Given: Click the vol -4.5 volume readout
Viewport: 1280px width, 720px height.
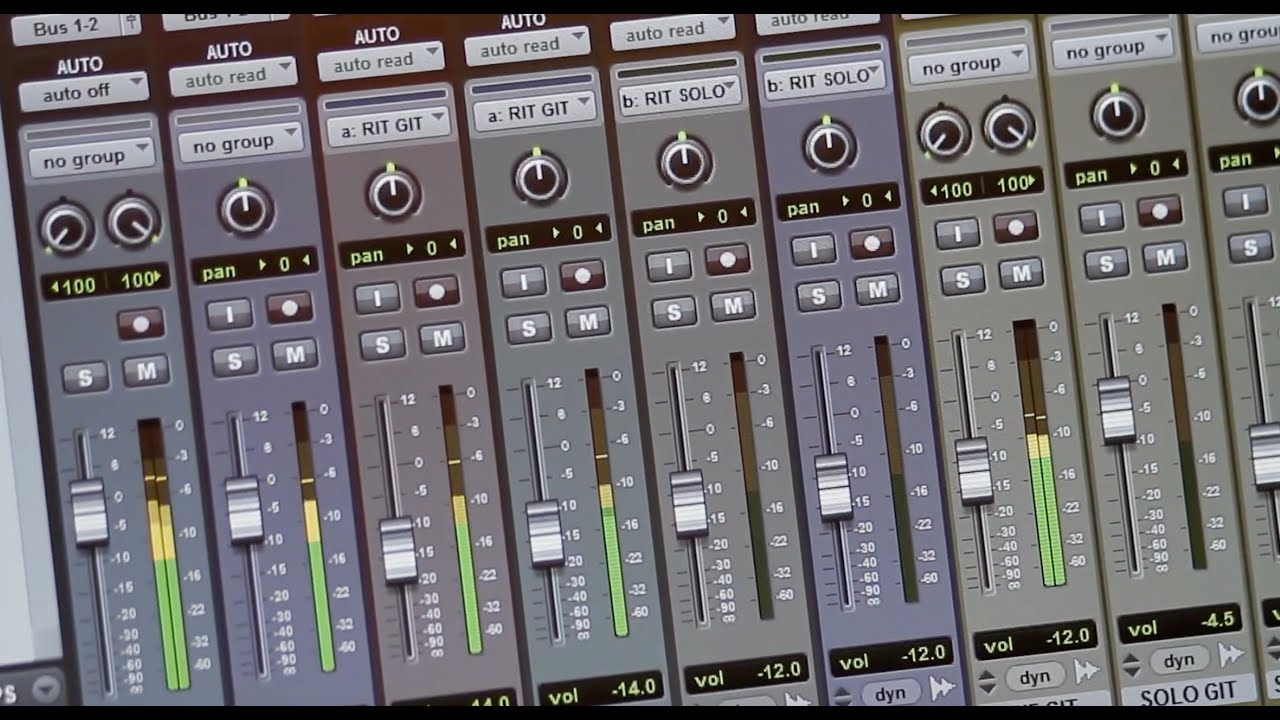Looking at the screenshot, I should (x=1179, y=623).
